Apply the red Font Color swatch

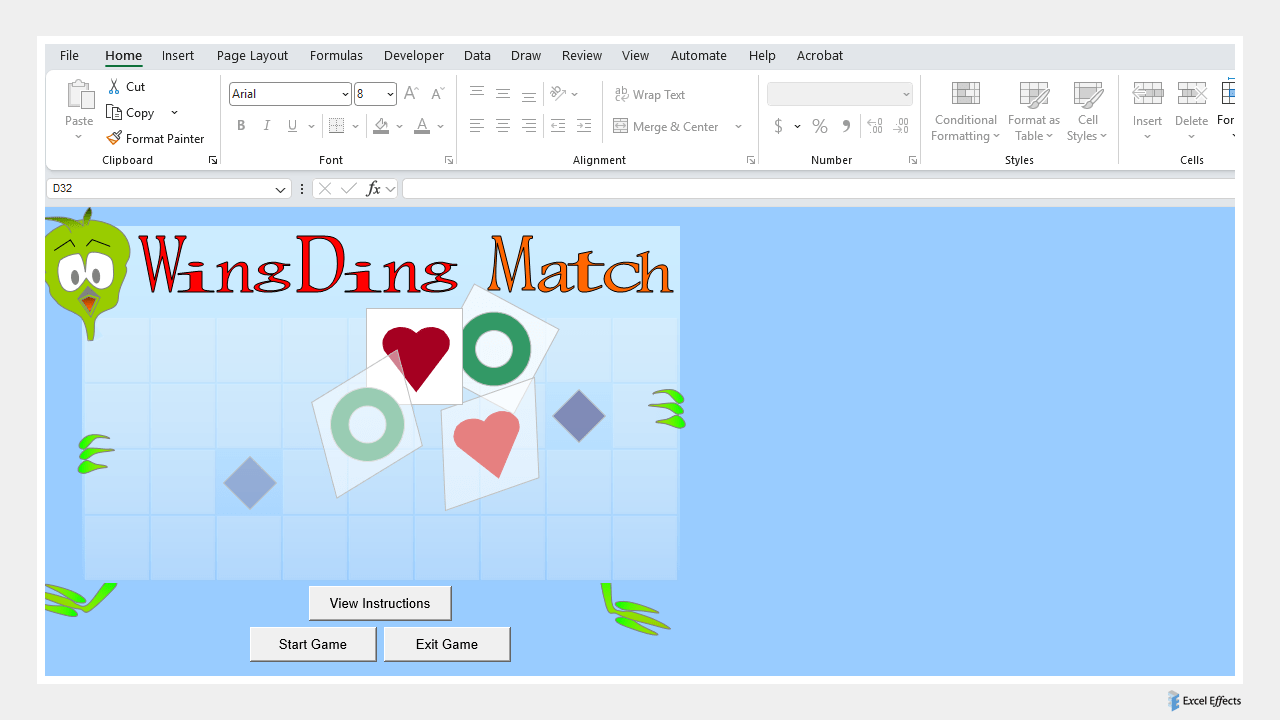point(422,126)
